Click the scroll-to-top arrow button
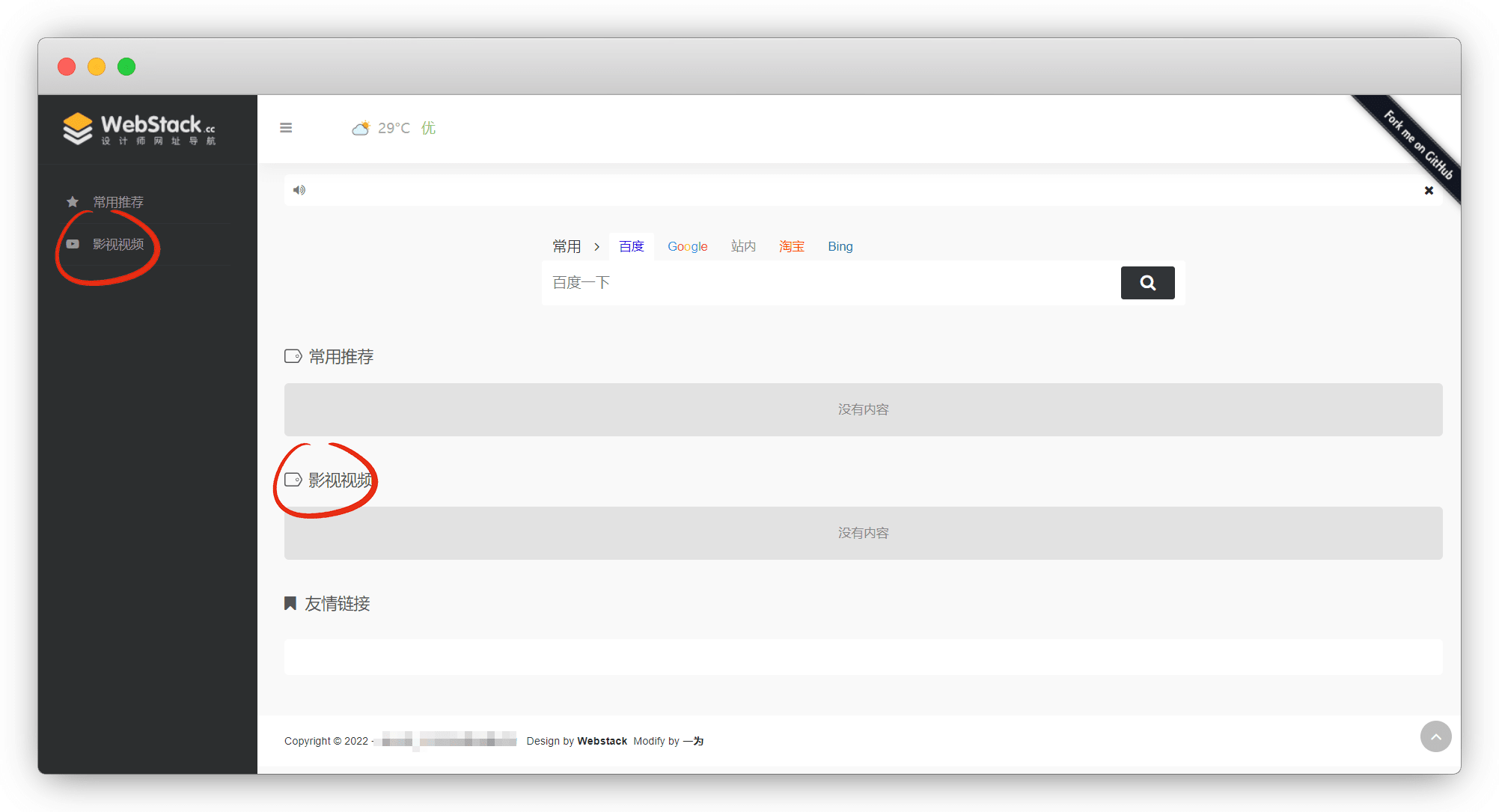Screen dimensions: 1499x812 click(x=1435, y=737)
